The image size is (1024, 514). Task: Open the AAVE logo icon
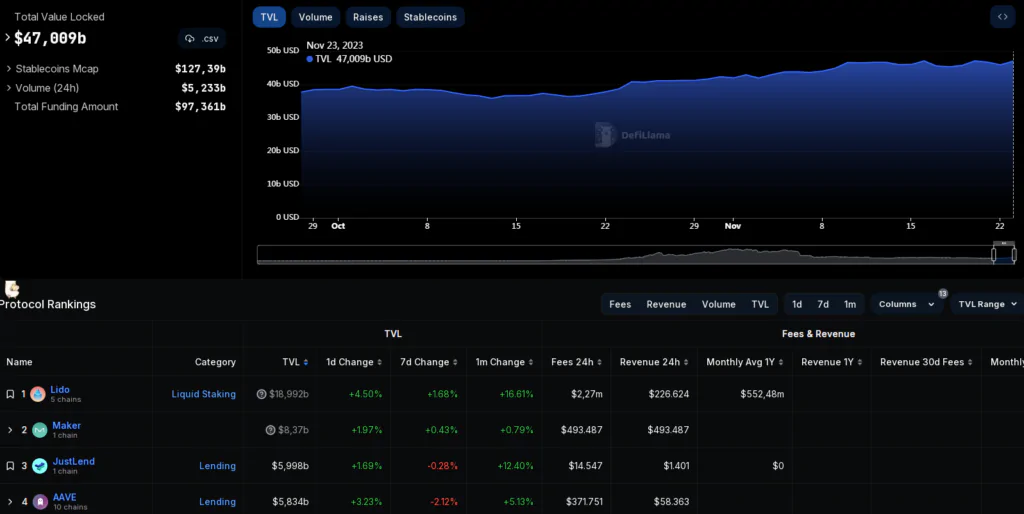pos(40,502)
